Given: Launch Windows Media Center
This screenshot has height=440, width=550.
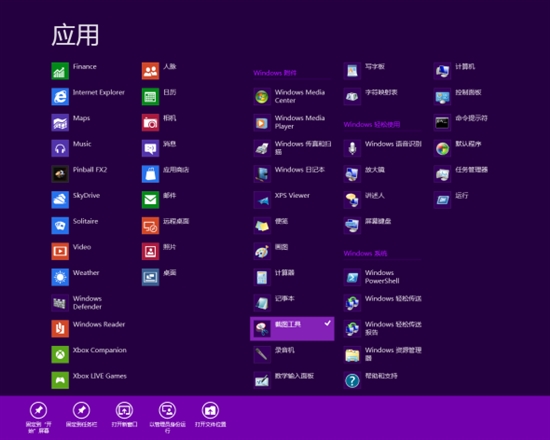Looking at the screenshot, I should coord(289,96).
